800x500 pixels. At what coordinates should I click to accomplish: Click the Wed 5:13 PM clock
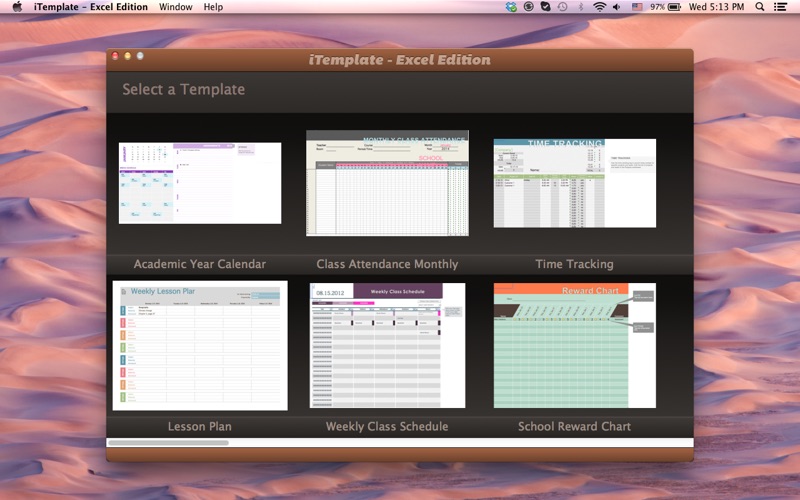point(716,7)
